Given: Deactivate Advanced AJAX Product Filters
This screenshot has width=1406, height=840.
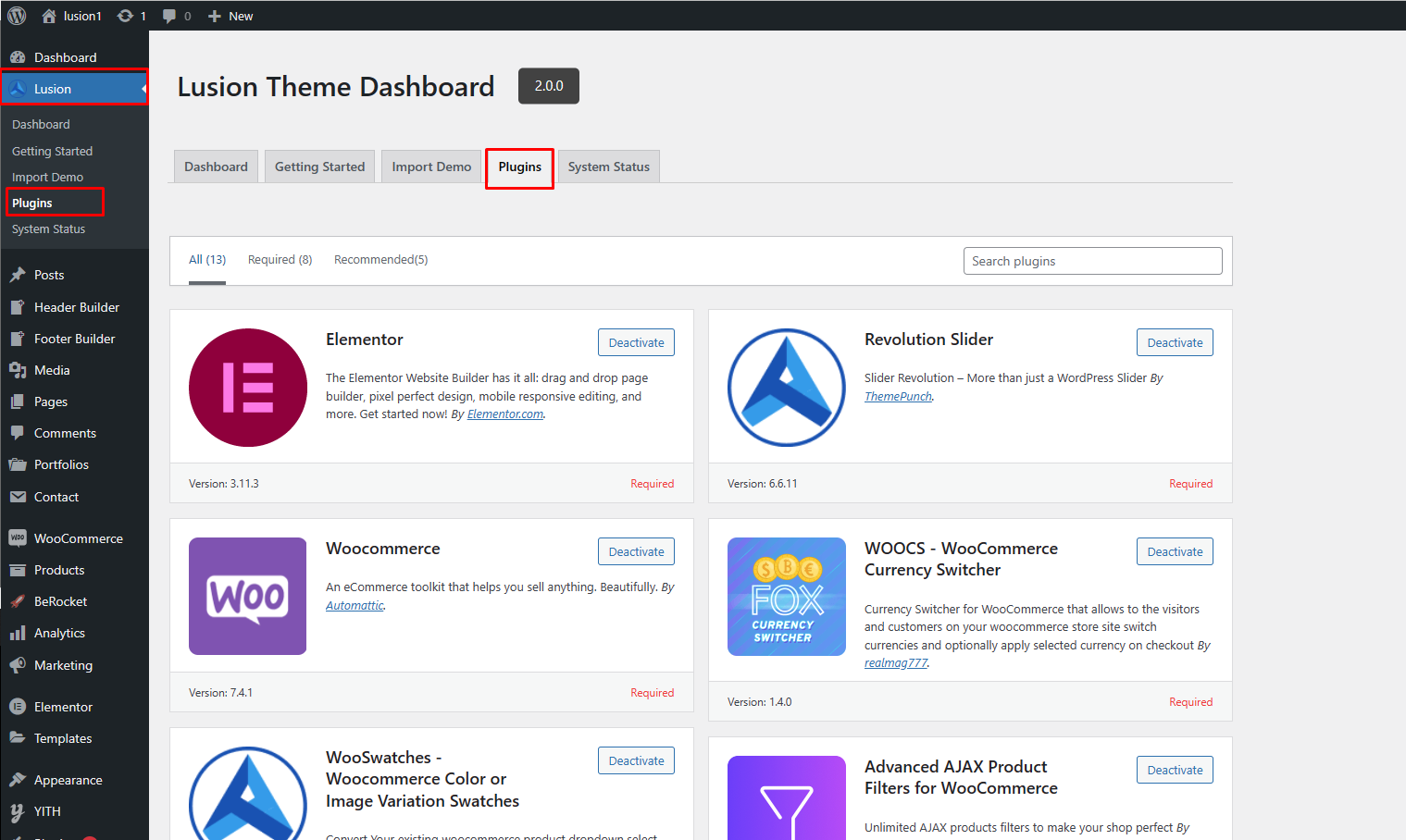Looking at the screenshot, I should click(1176, 770).
